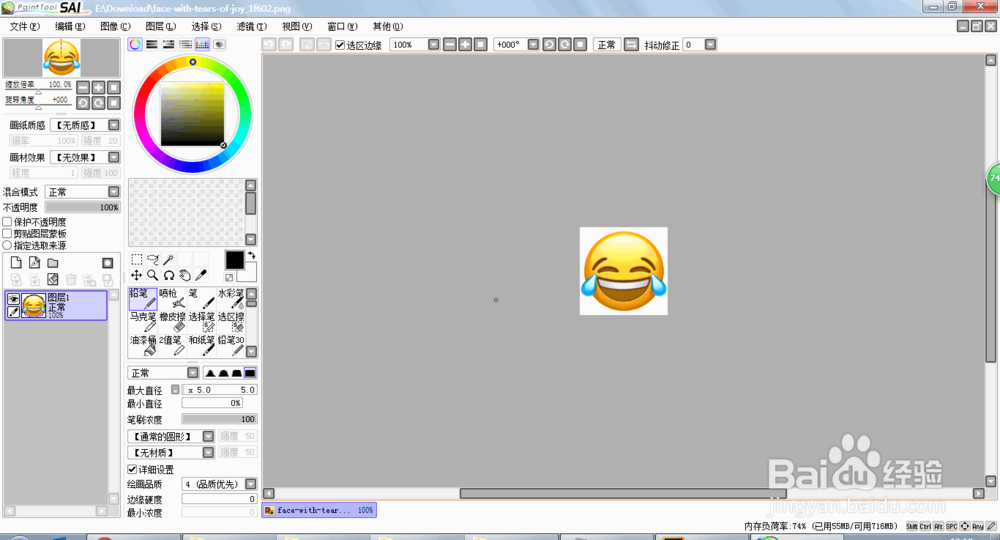Select the flat brush edge shape
Image resolution: width=1000 pixels, height=540 pixels.
click(x=250, y=373)
